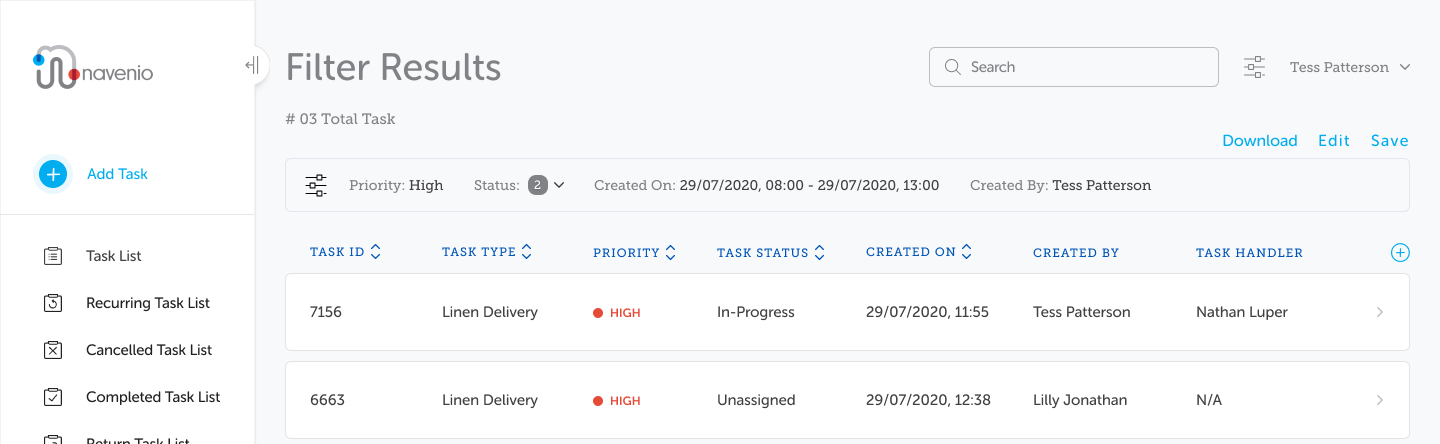The image size is (1440, 444).
Task: Expand the Status filter dropdown
Action: [546, 185]
